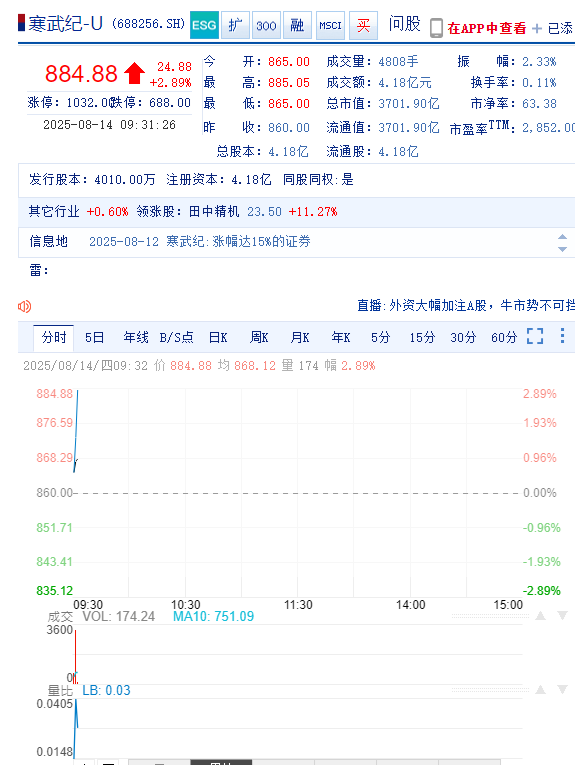Open 在APP中查看 link
The width and height of the screenshot is (575, 765).
click(487, 28)
